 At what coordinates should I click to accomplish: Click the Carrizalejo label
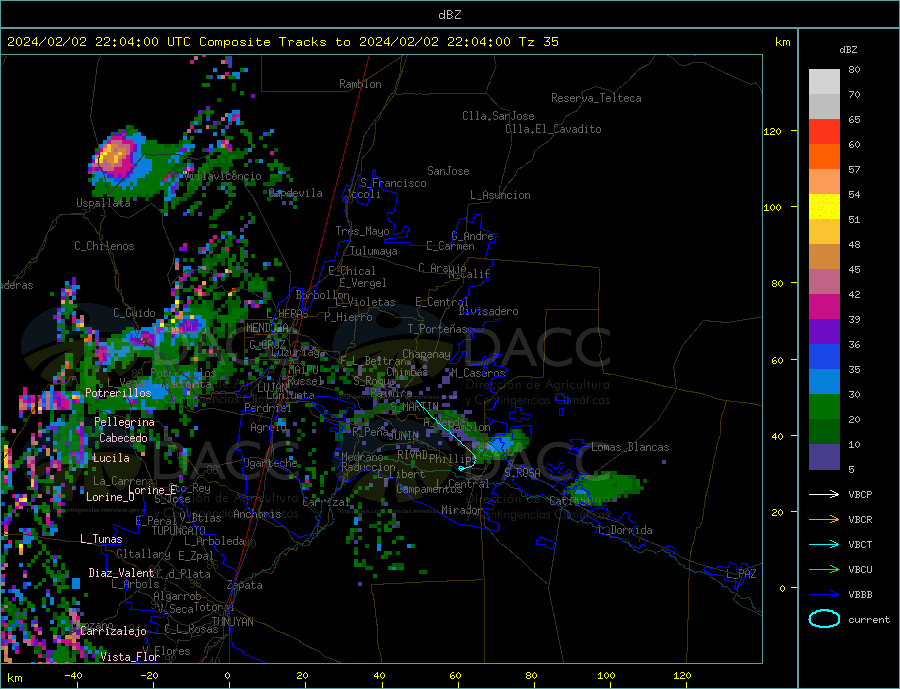tap(113, 631)
